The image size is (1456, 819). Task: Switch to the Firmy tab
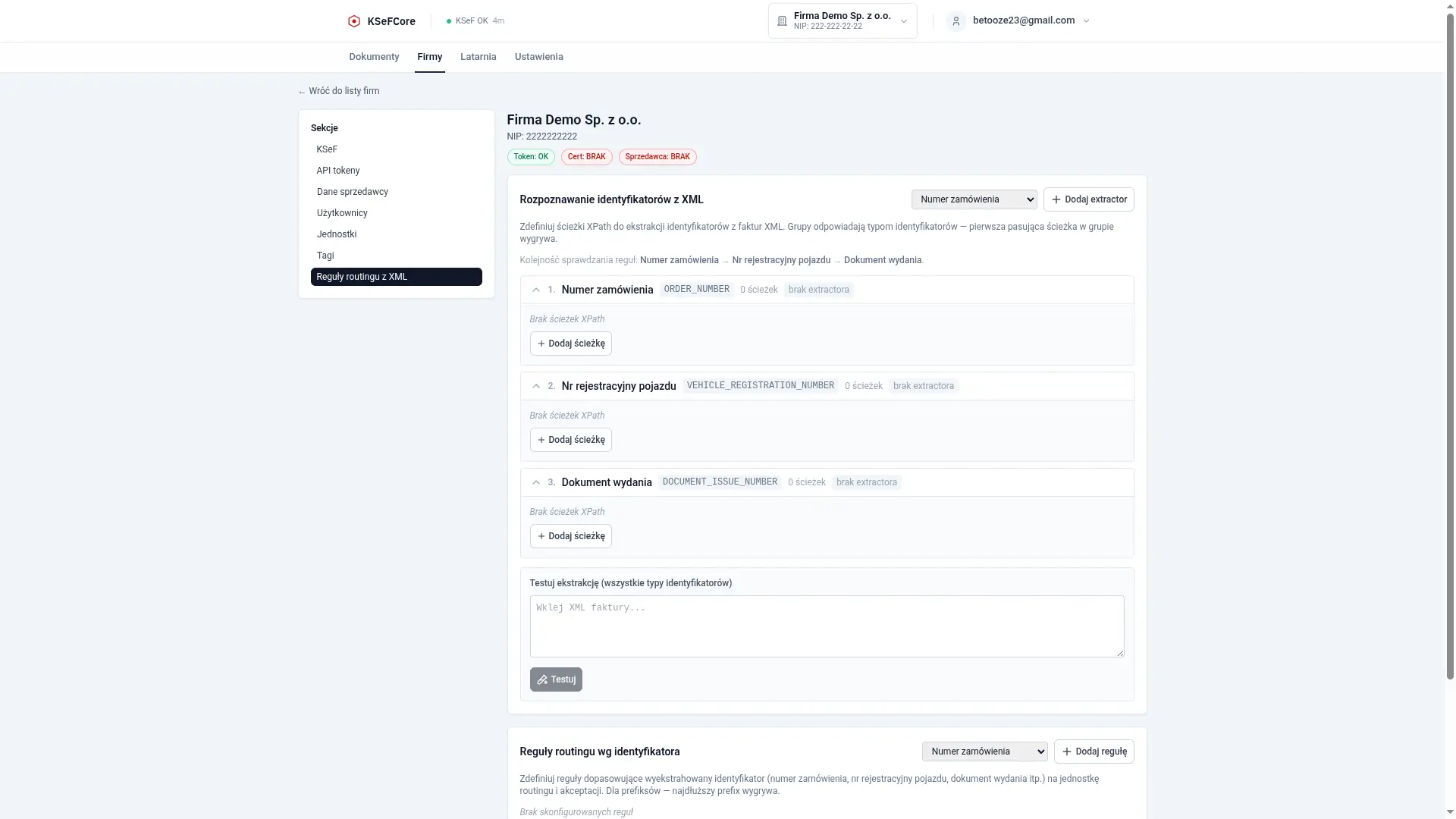tap(429, 57)
